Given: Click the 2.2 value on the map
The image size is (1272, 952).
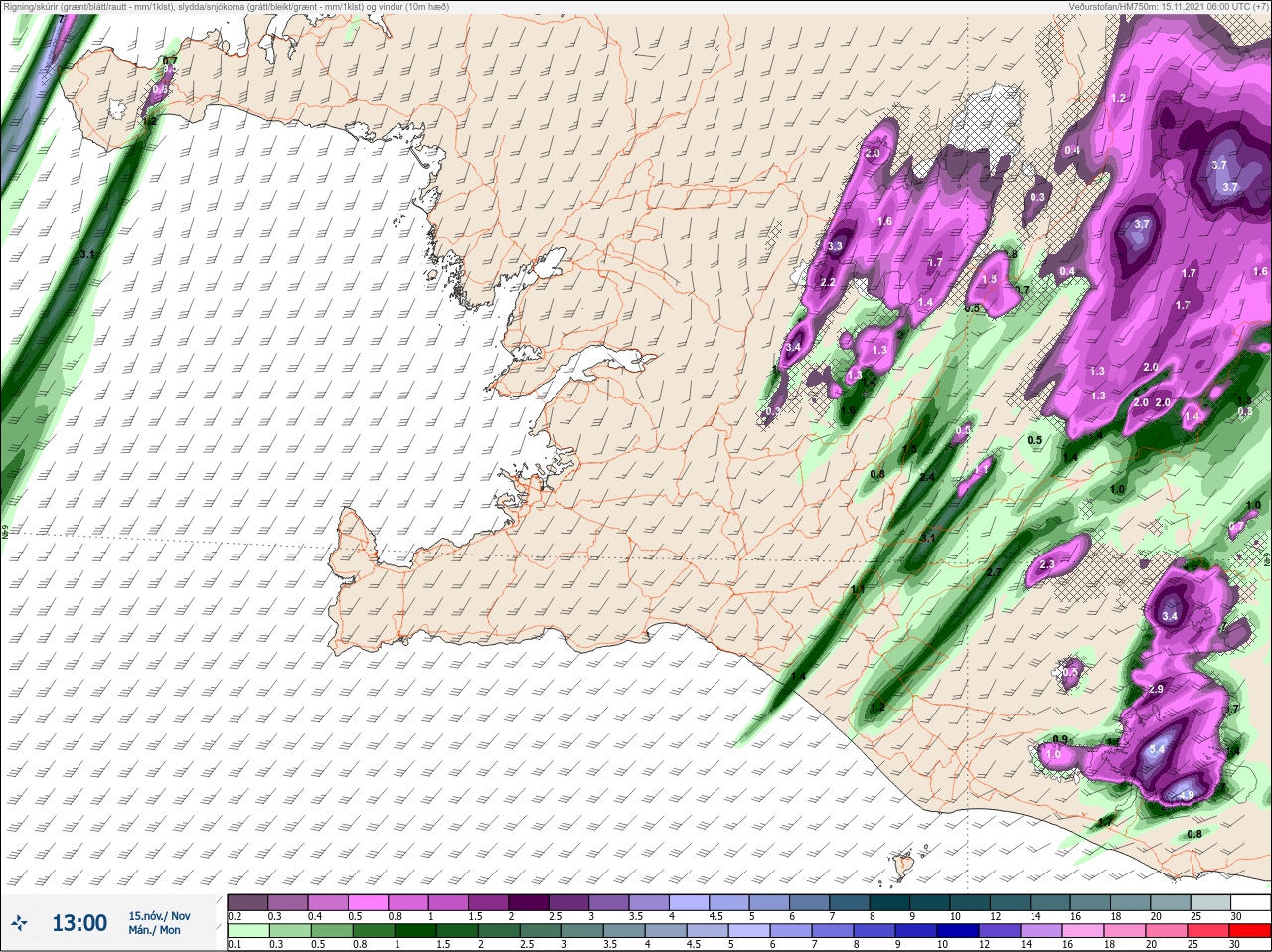Looking at the screenshot, I should coord(827,282).
